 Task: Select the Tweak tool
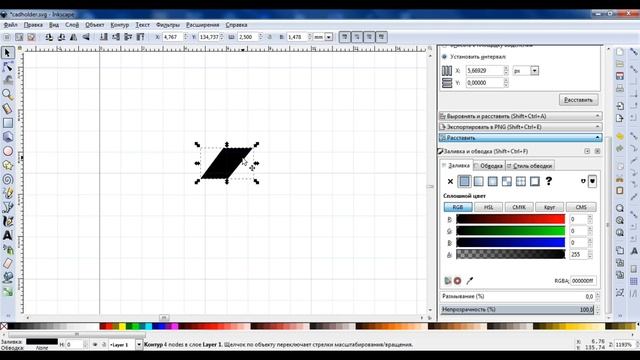(x=7, y=80)
